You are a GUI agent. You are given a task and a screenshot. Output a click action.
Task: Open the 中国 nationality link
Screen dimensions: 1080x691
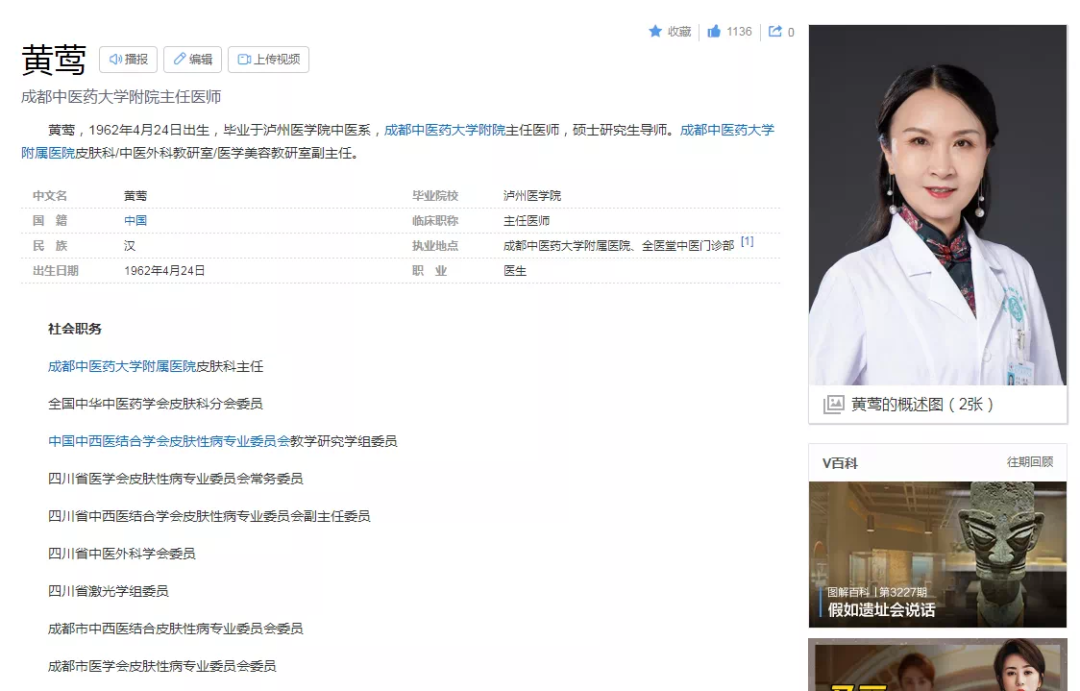pyautogui.click(x=135, y=220)
